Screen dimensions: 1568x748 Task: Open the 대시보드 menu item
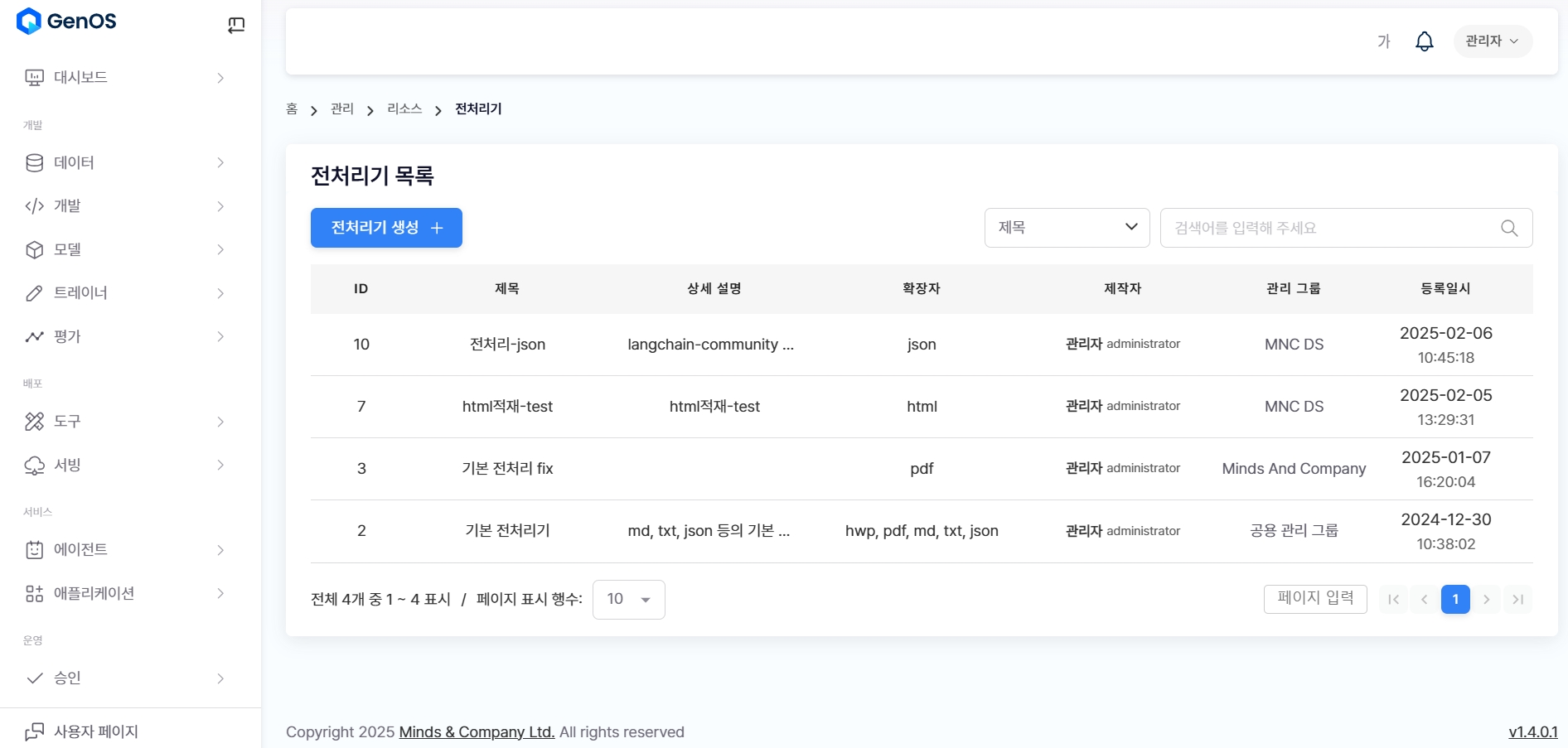[124, 78]
